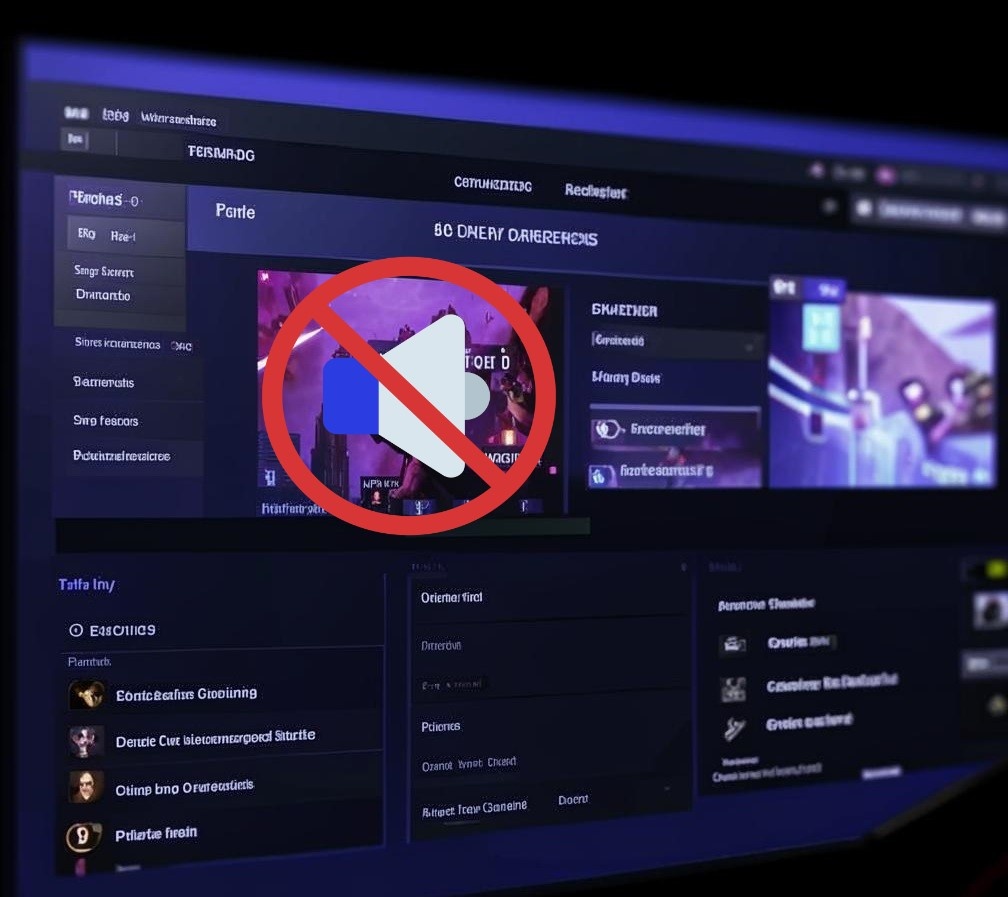
Task: Click the icon beside the long middle row in right panel
Action: point(733,689)
